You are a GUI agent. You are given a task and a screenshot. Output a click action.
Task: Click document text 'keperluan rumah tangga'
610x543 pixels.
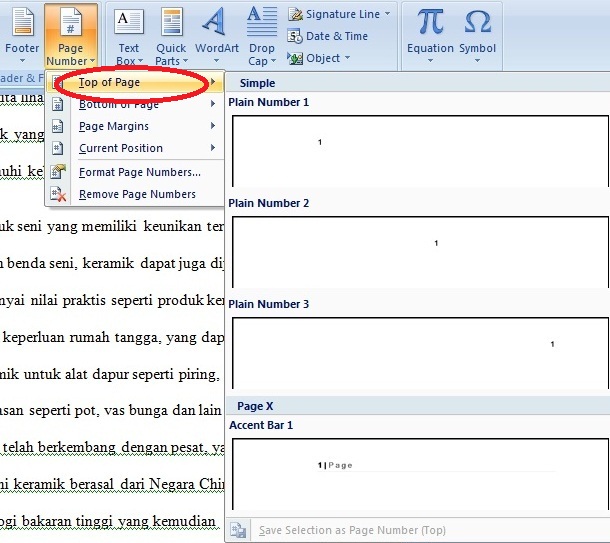[81, 337]
